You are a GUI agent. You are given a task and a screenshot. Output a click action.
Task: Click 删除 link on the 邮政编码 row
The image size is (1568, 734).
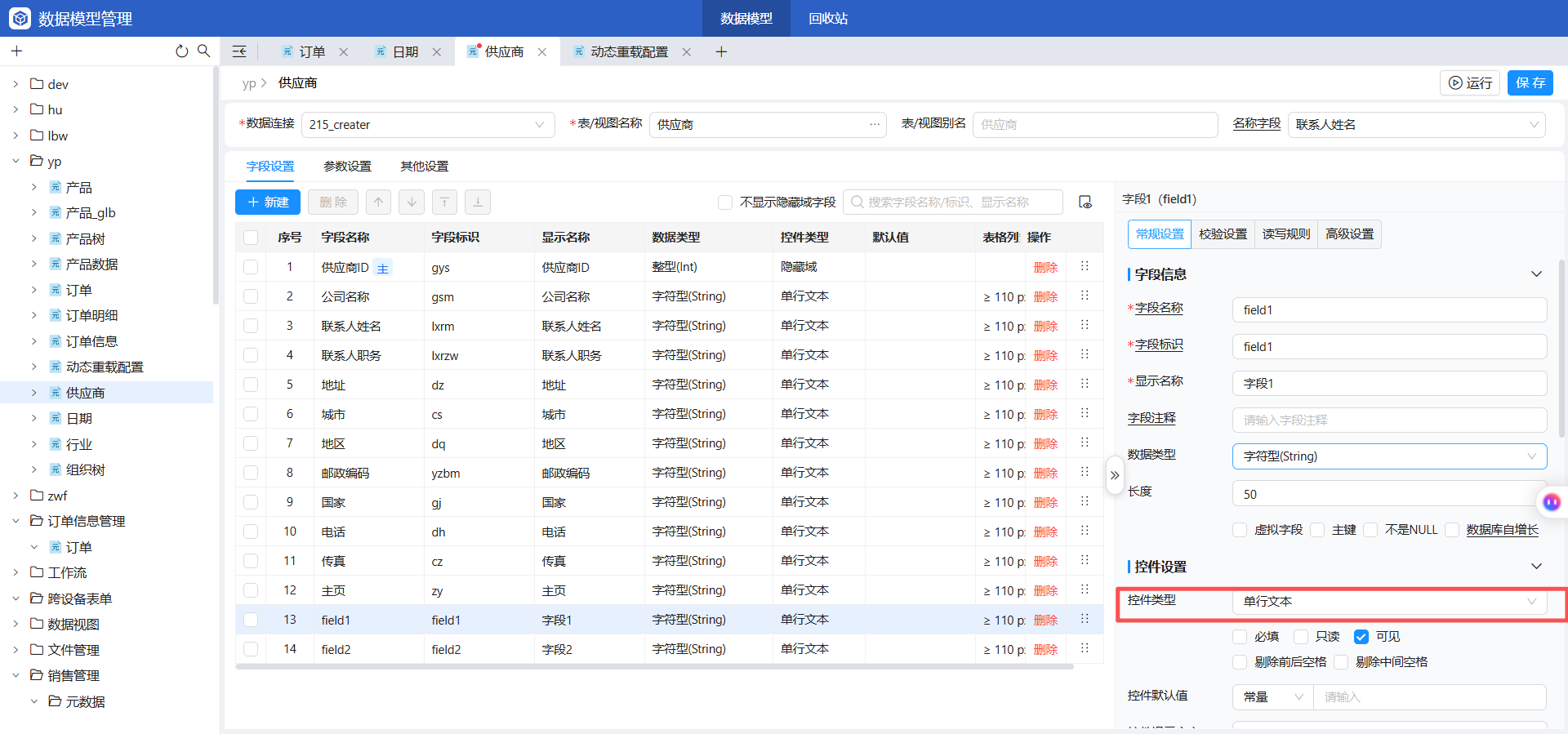tap(1045, 473)
